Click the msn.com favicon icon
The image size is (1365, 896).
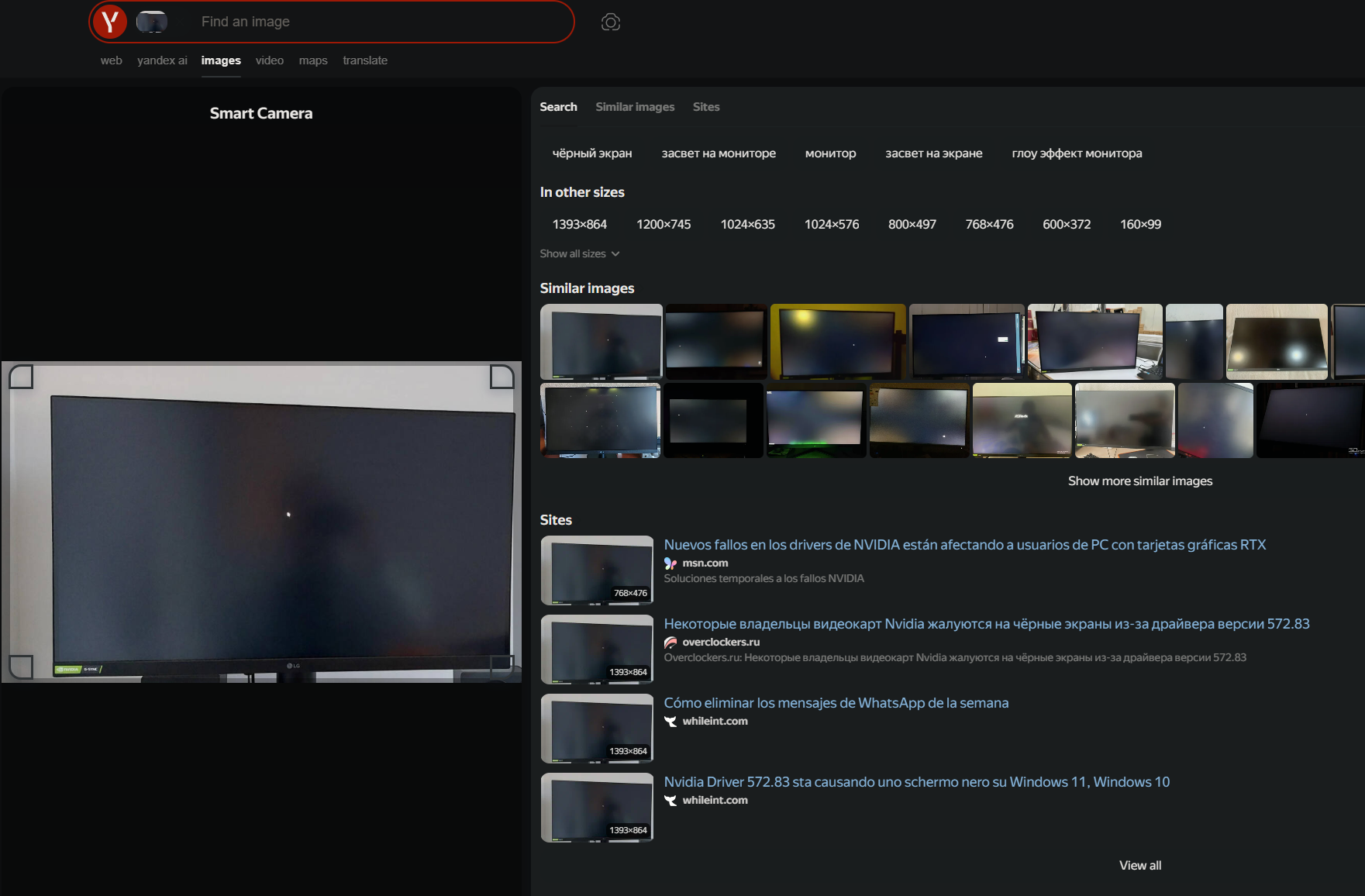pos(670,563)
